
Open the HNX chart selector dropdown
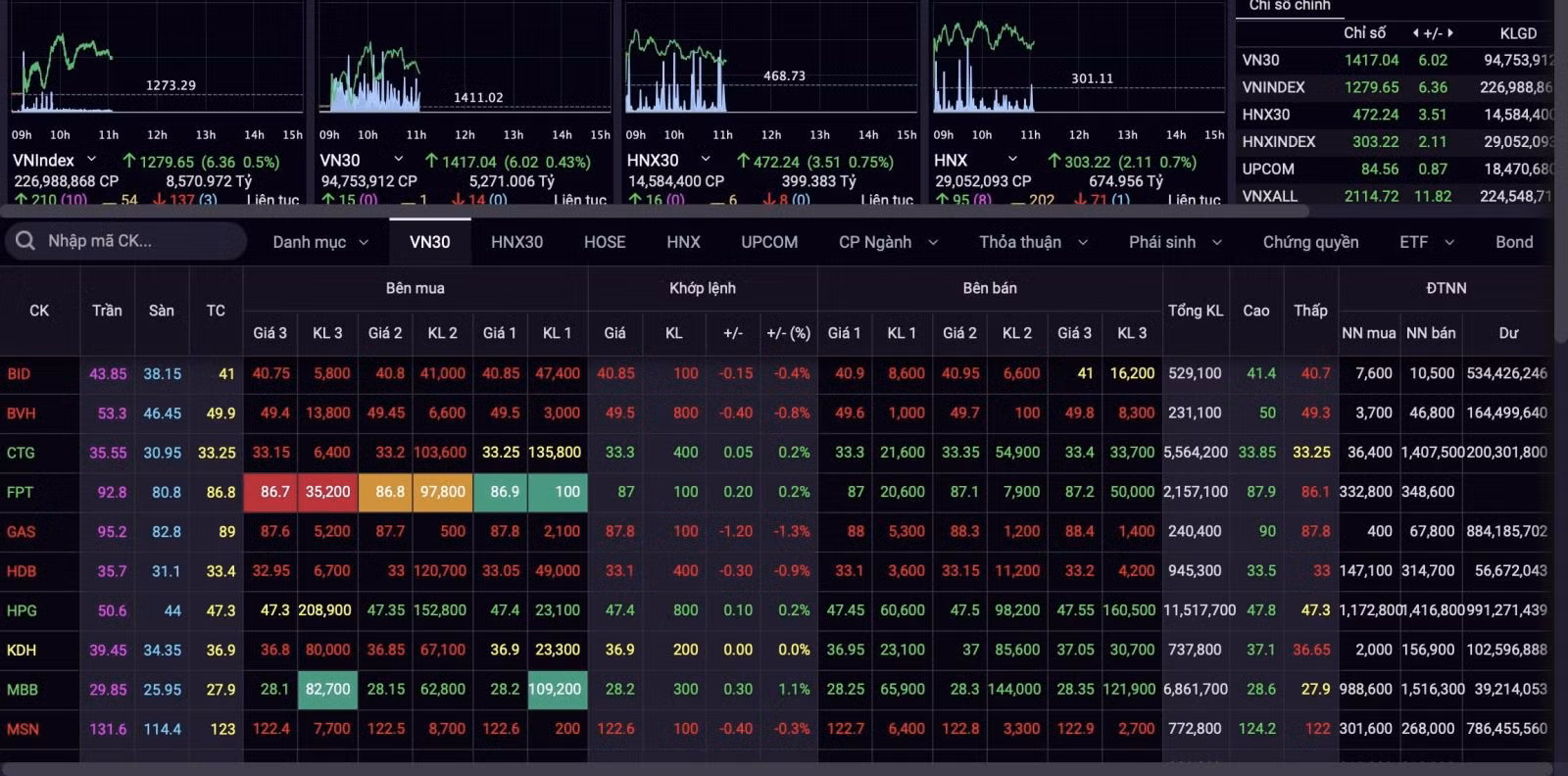tap(1012, 159)
